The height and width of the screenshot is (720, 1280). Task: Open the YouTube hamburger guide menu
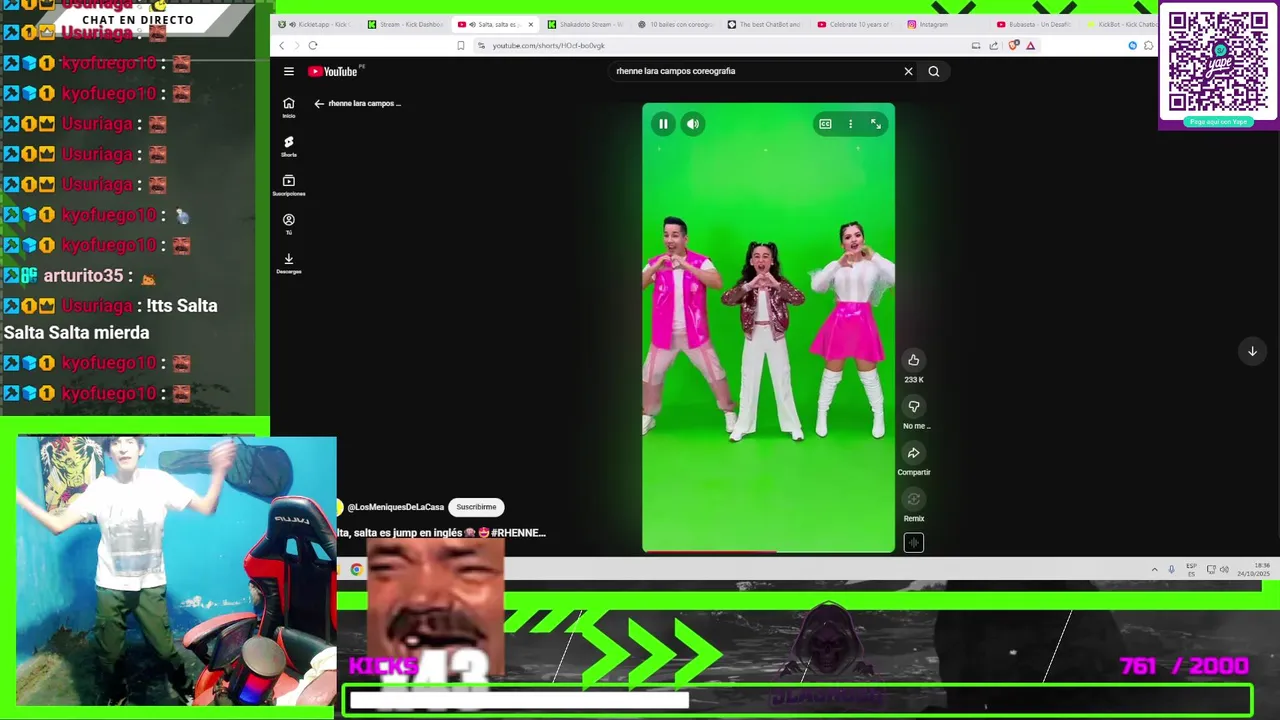(288, 71)
